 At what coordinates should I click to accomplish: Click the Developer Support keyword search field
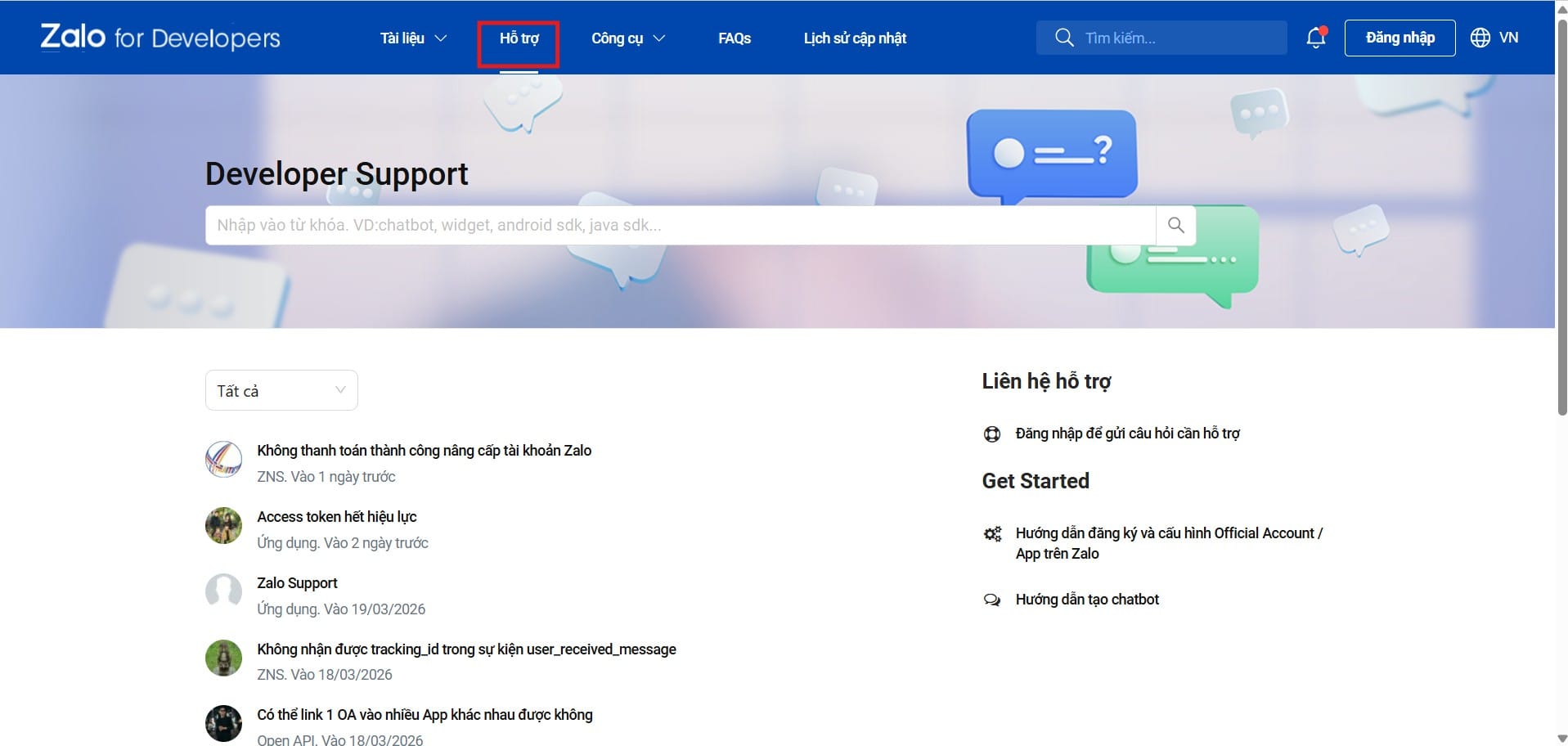tap(679, 225)
